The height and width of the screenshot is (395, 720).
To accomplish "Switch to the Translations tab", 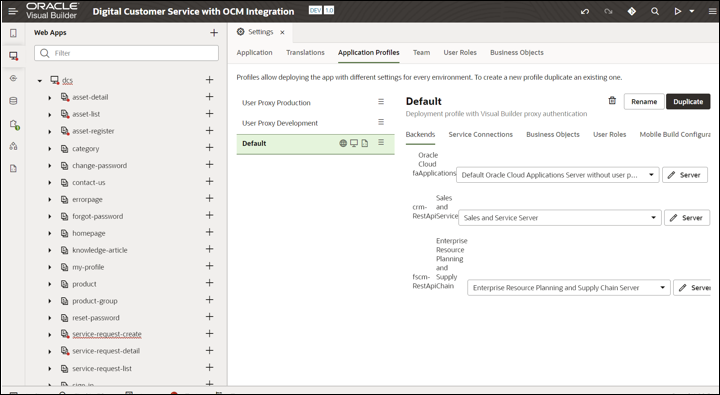I will click(x=305, y=52).
